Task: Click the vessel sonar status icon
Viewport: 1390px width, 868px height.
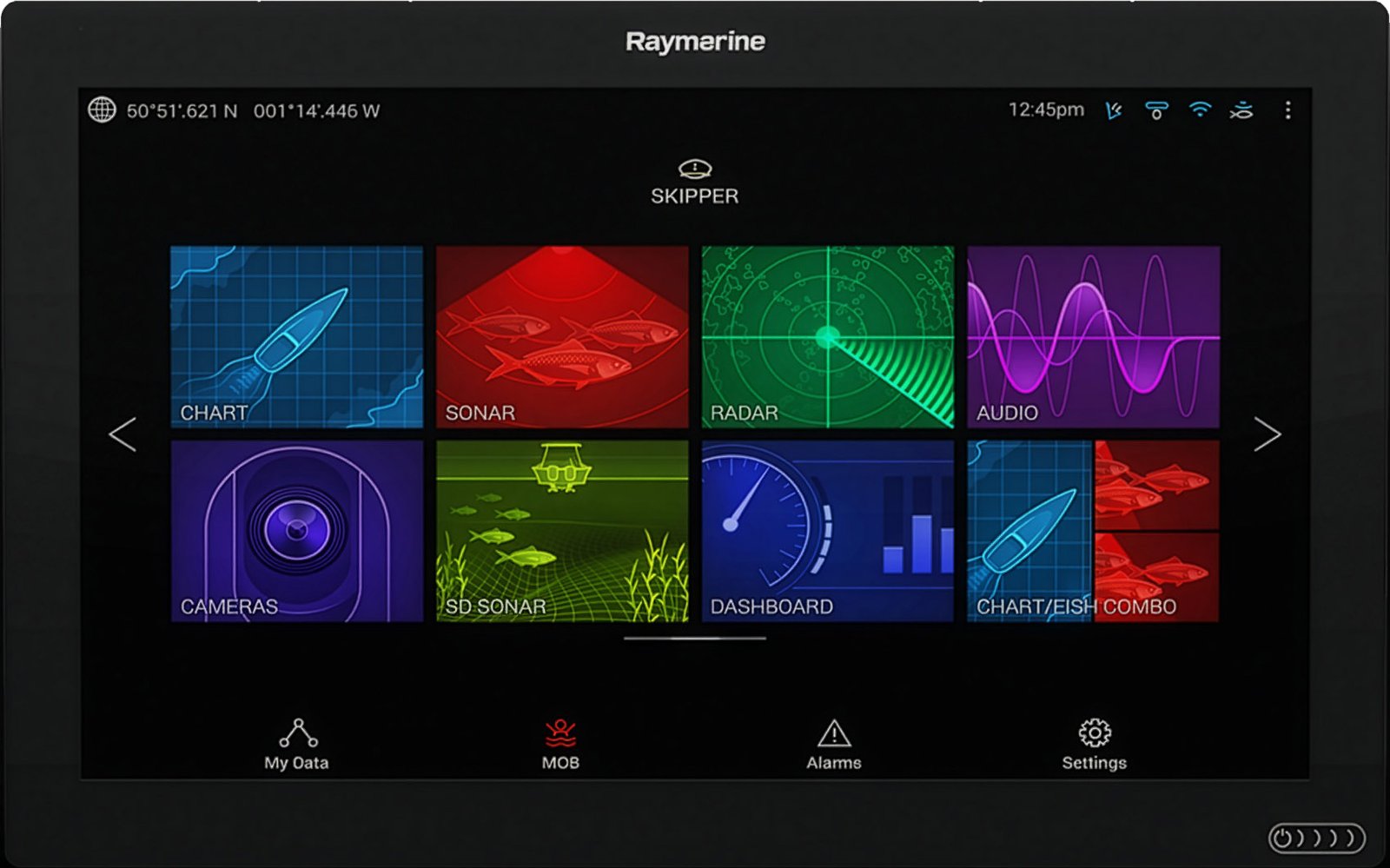Action: (x=1241, y=110)
